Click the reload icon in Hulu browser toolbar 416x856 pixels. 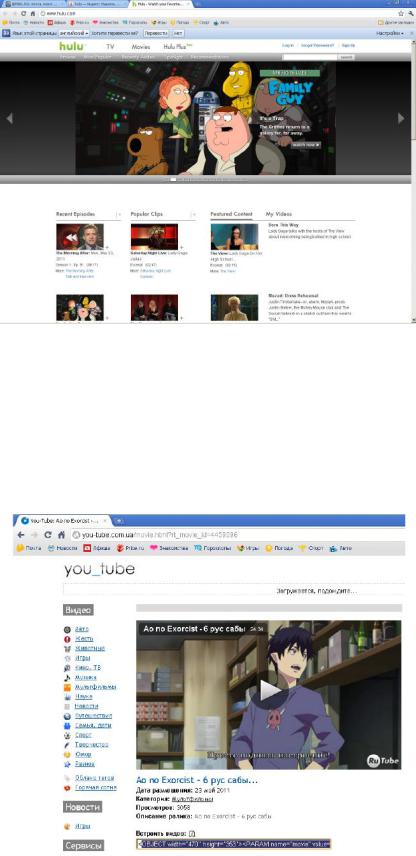pyautogui.click(x=23, y=13)
